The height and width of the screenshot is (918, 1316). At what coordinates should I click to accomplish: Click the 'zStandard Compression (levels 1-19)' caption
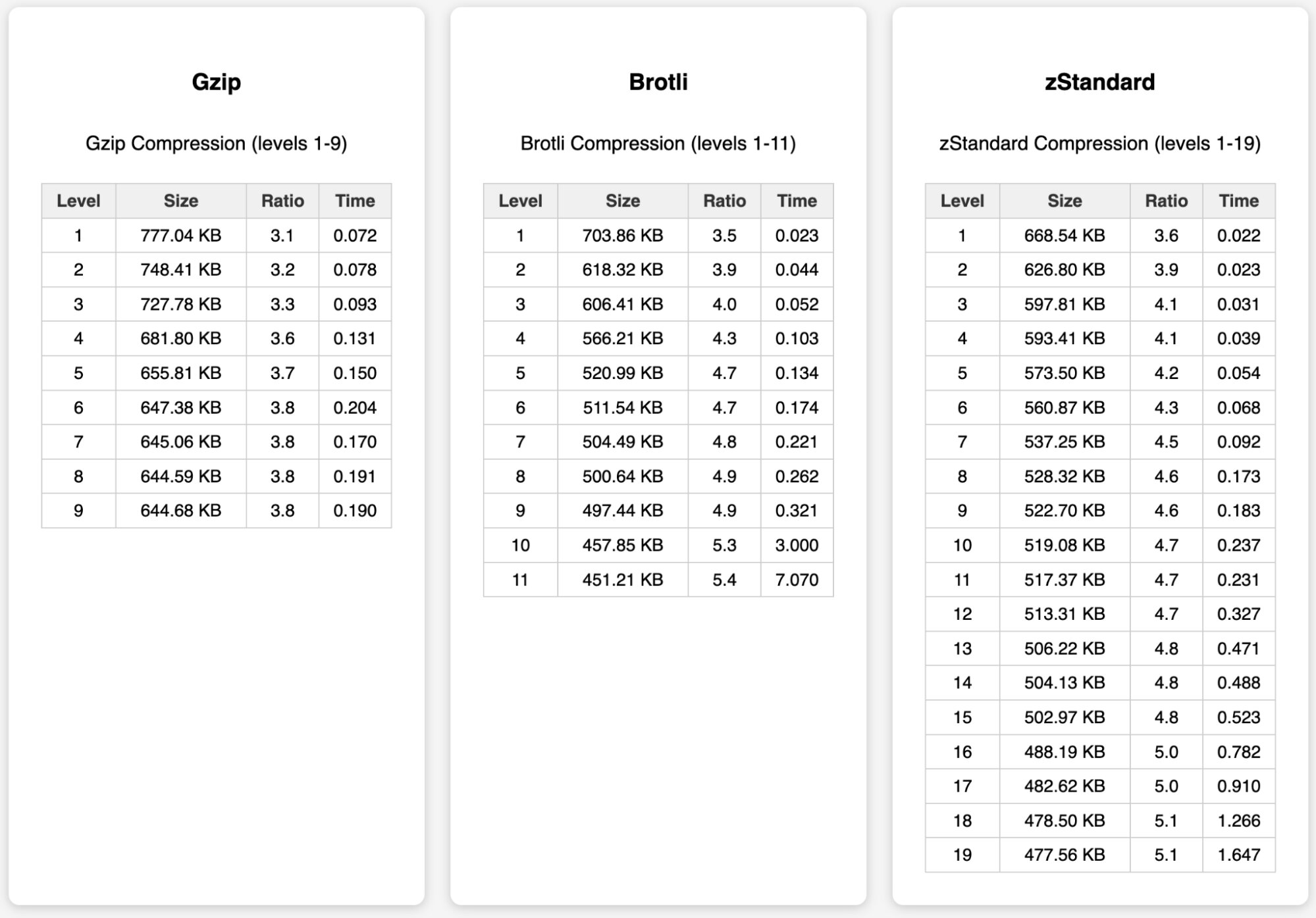(x=1099, y=143)
